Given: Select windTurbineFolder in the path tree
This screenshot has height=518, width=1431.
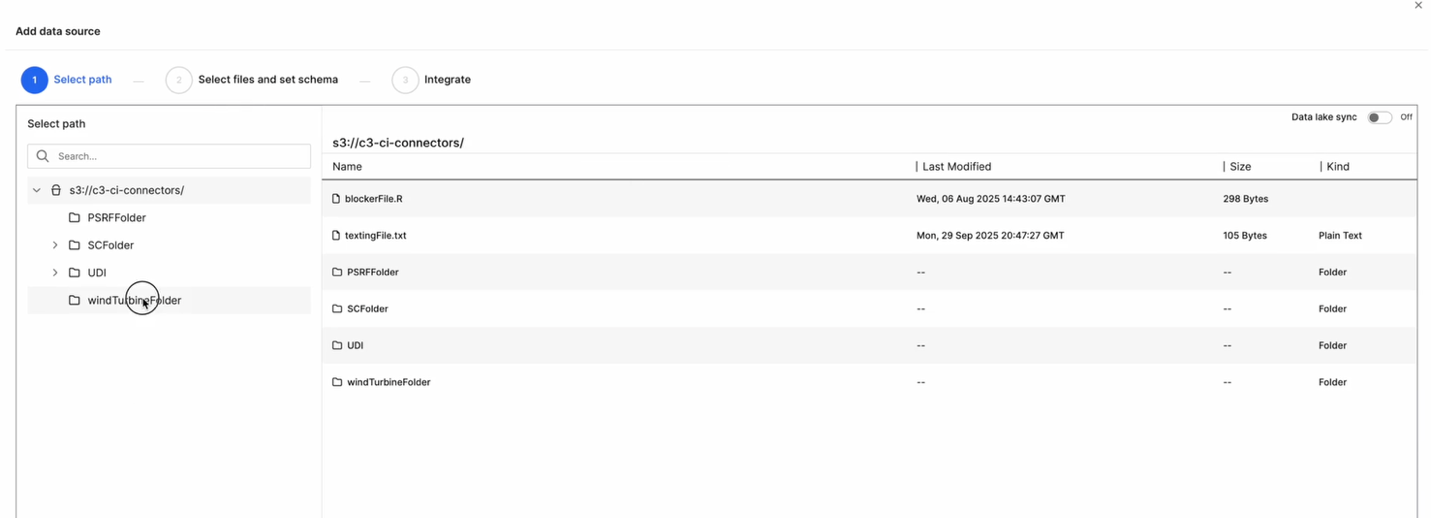Looking at the screenshot, I should click(x=134, y=300).
